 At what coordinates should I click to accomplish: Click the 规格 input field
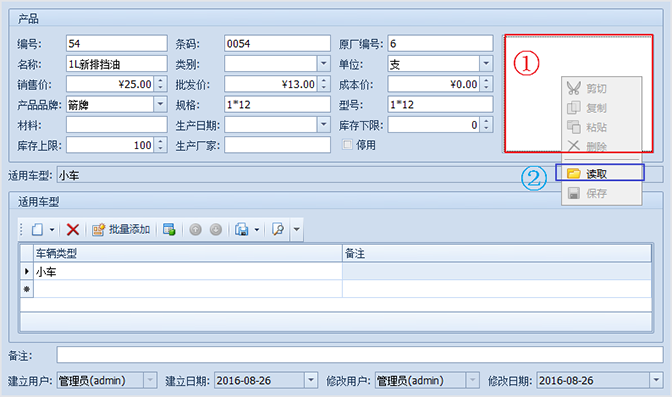pyautogui.click(x=277, y=104)
